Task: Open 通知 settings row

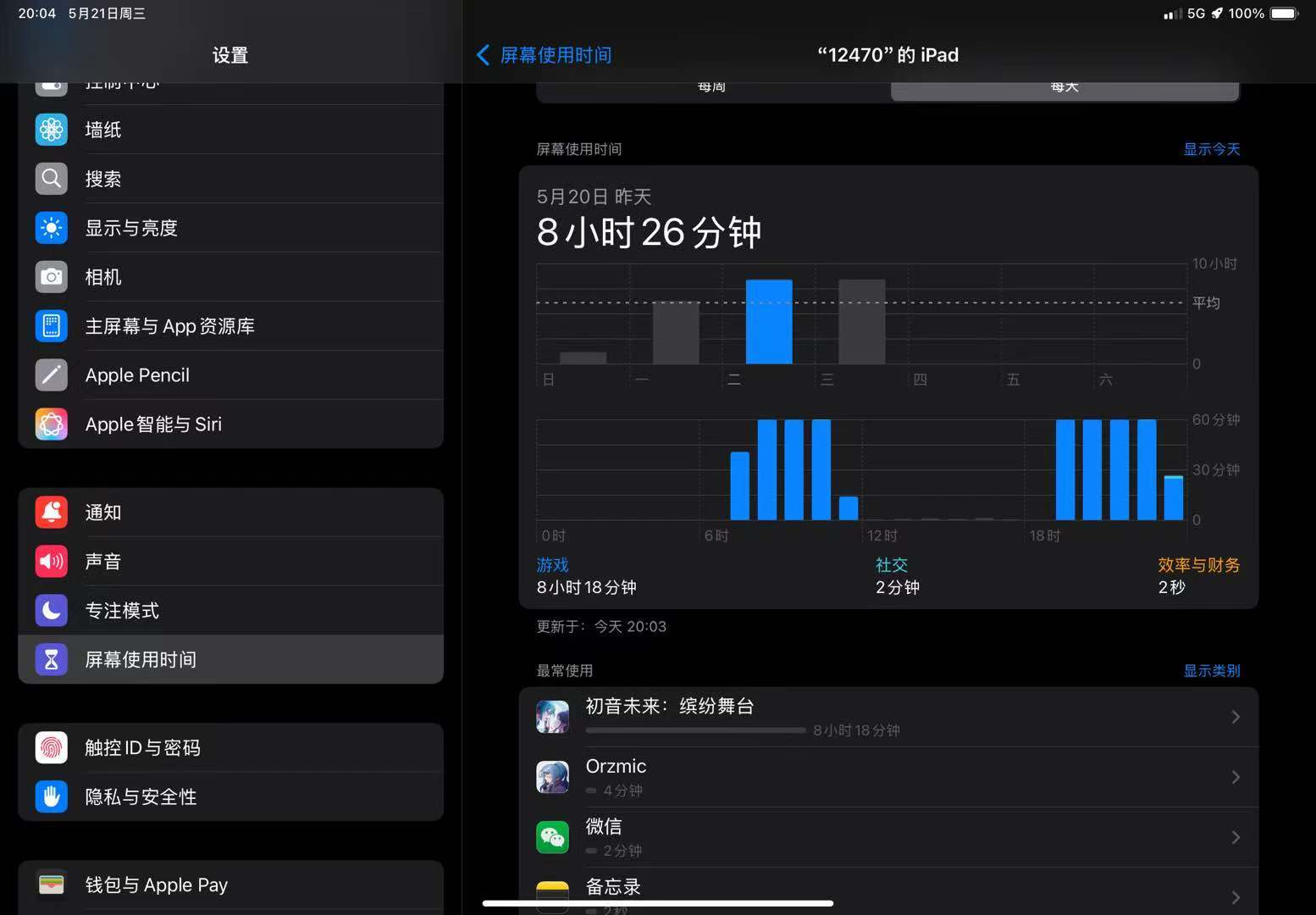Action: (230, 513)
